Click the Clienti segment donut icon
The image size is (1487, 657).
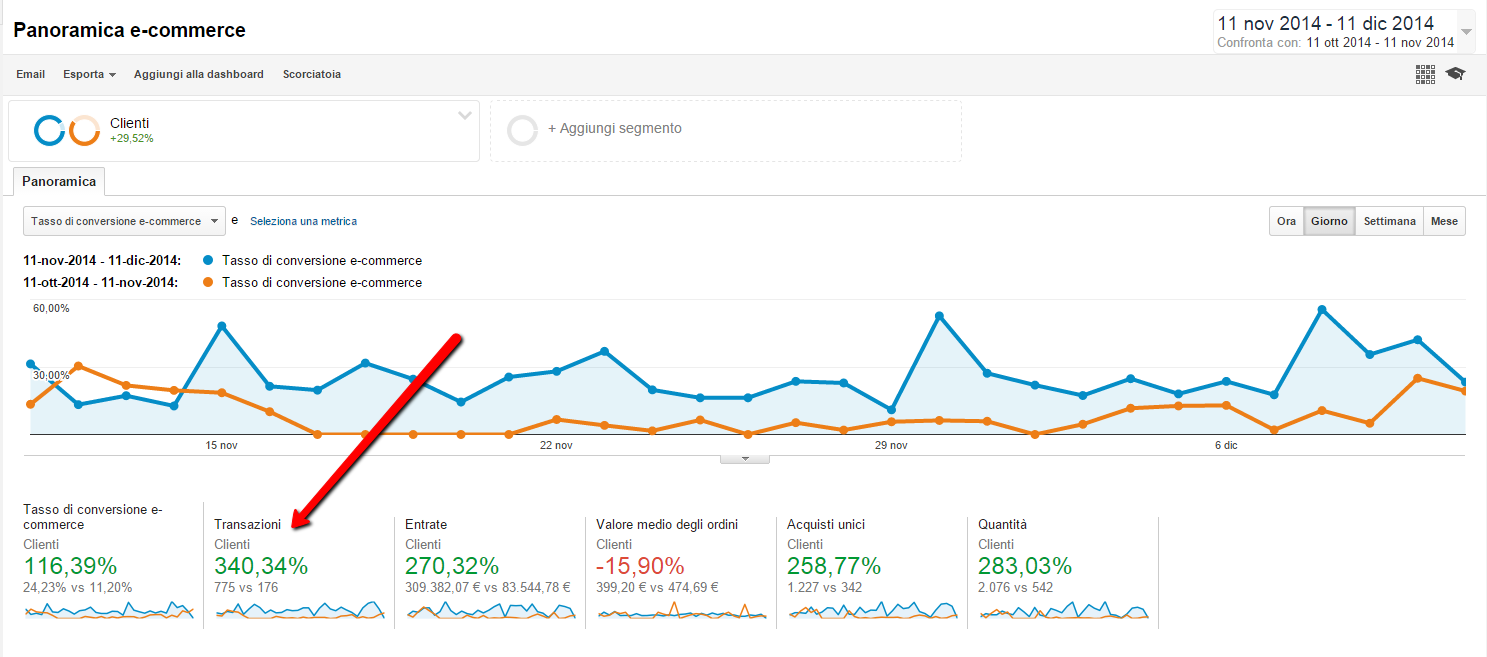point(66,131)
